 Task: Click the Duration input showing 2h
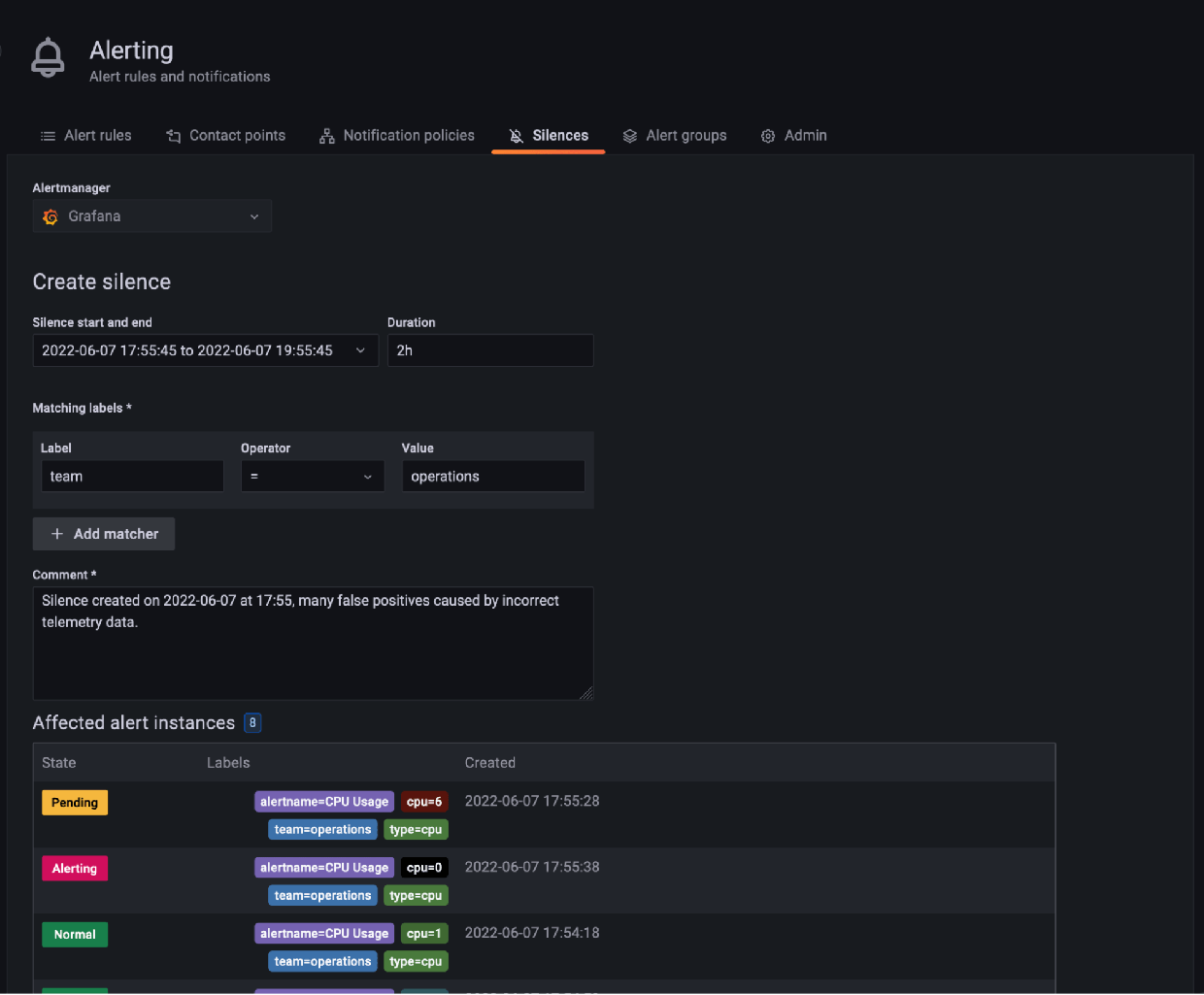pyautogui.click(x=490, y=350)
